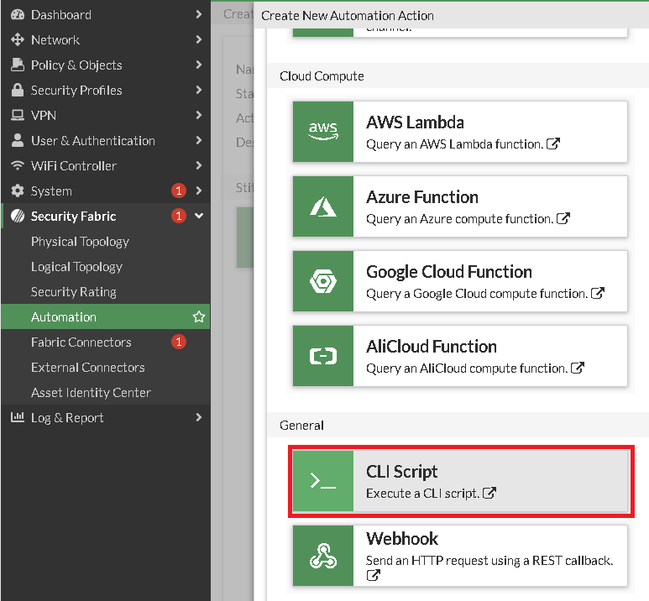The image size is (649, 601).
Task: Click the AWS Lambda icon tile
Action: click(322, 132)
